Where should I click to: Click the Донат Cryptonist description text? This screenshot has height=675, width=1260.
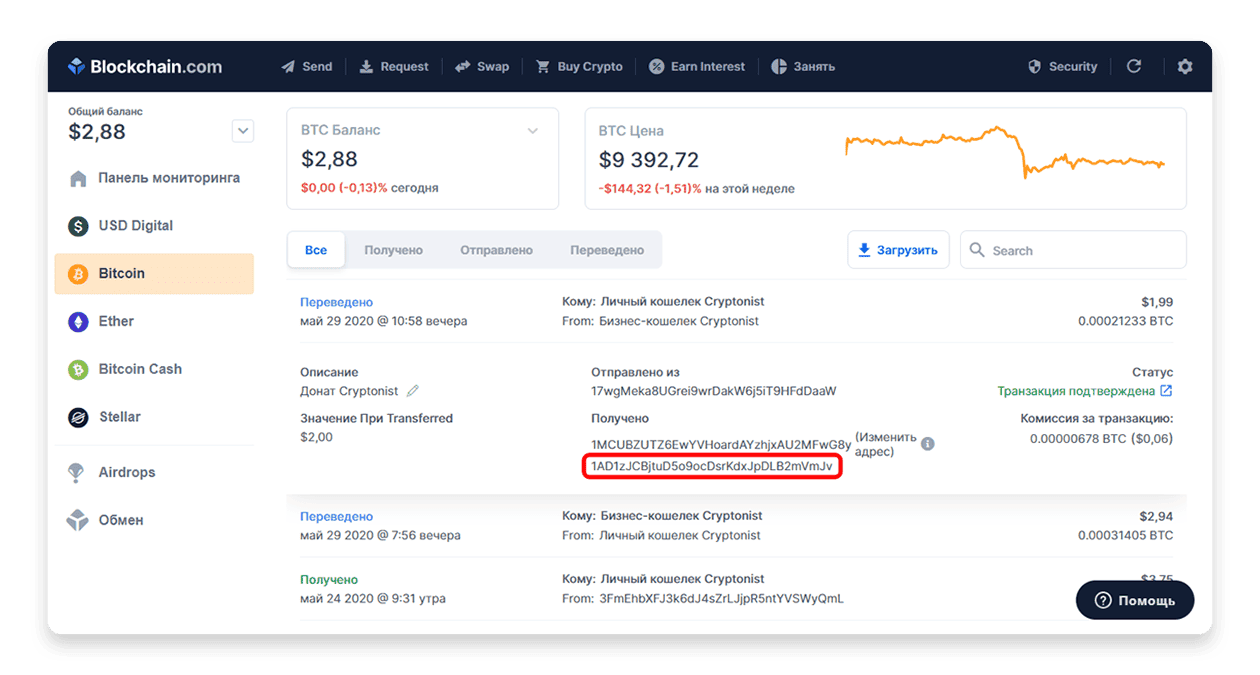[349, 391]
